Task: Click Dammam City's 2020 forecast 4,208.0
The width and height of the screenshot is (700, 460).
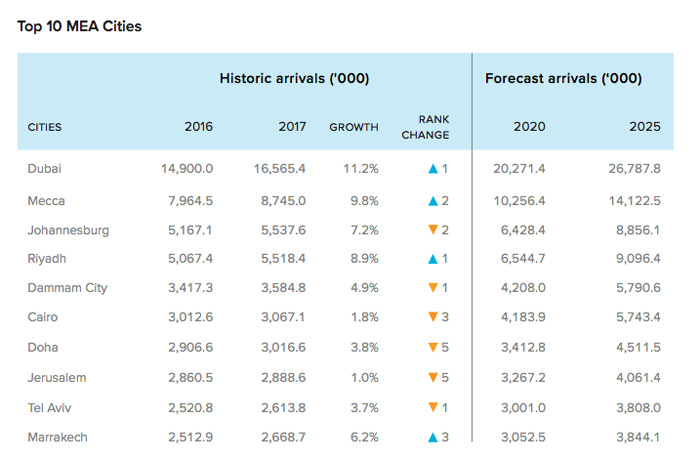Action: (523, 288)
